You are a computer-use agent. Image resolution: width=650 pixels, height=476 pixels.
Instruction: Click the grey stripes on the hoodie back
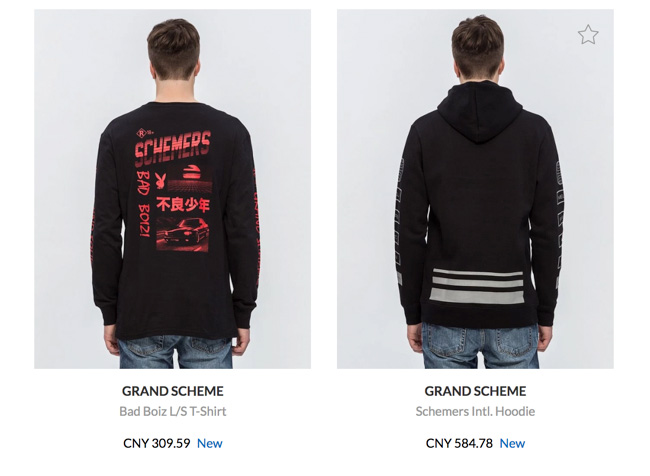476,286
